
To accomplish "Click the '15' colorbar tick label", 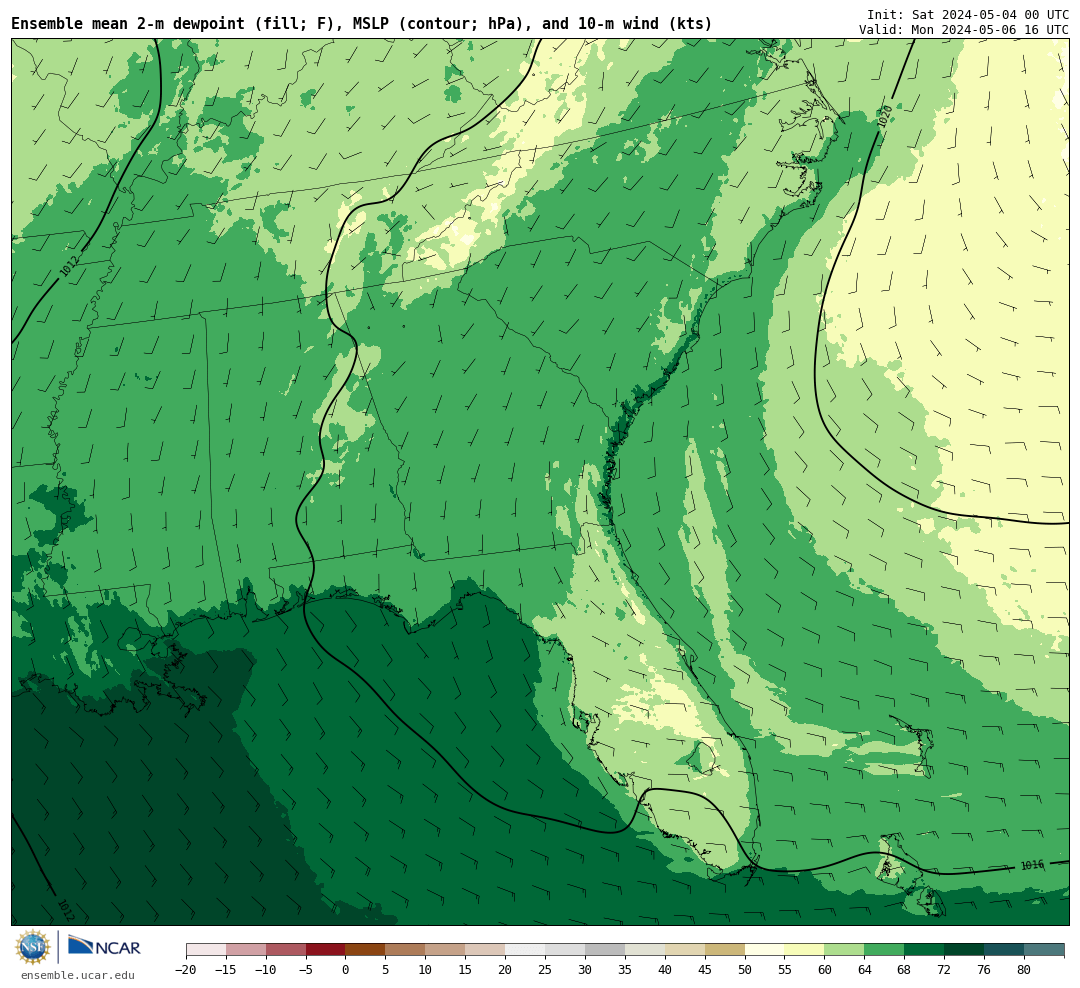I will coord(465,970).
